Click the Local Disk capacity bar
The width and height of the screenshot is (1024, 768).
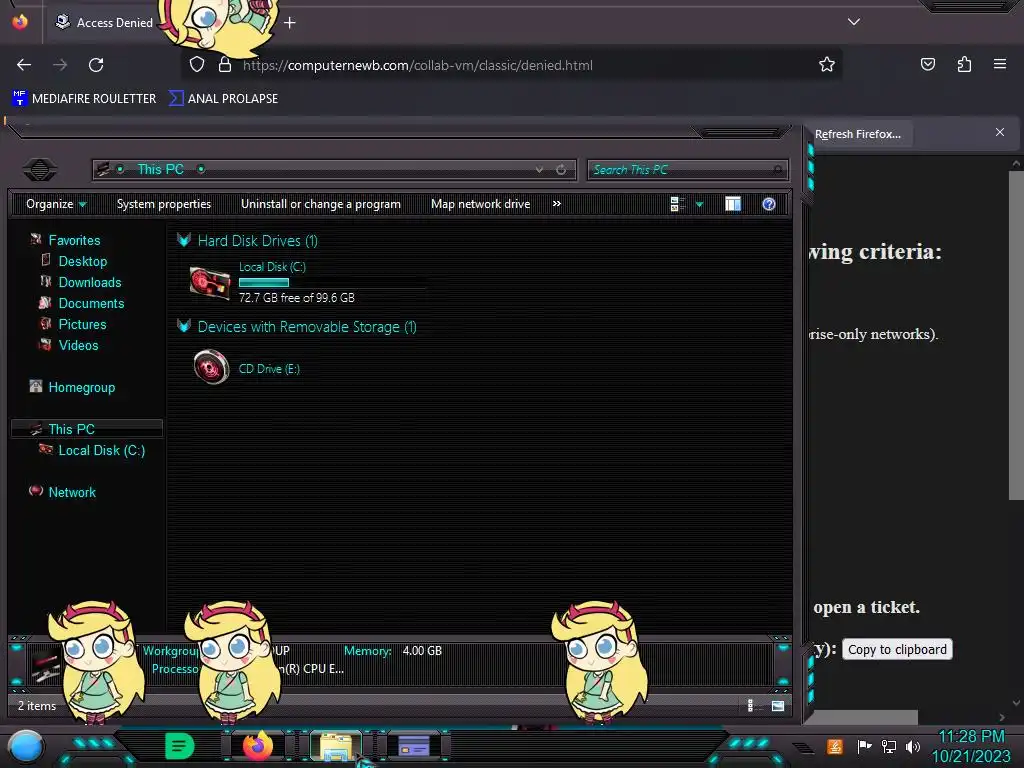pos(333,283)
